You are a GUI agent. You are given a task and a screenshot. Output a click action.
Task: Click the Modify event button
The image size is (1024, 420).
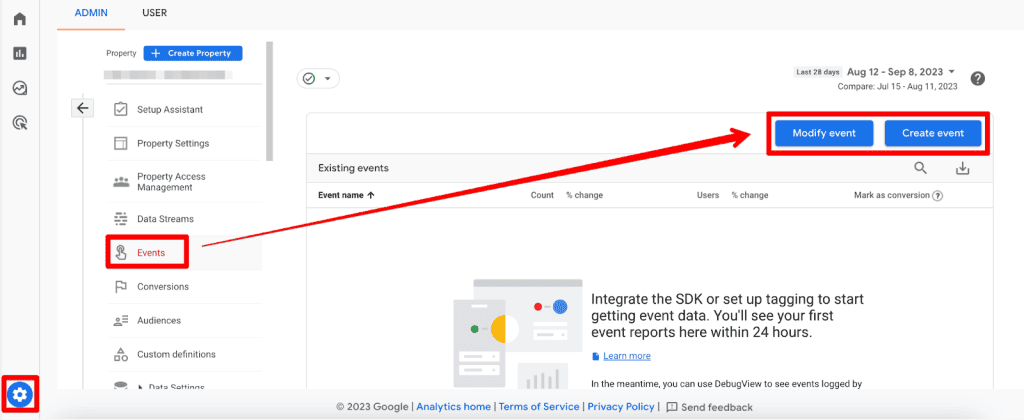[x=824, y=133]
